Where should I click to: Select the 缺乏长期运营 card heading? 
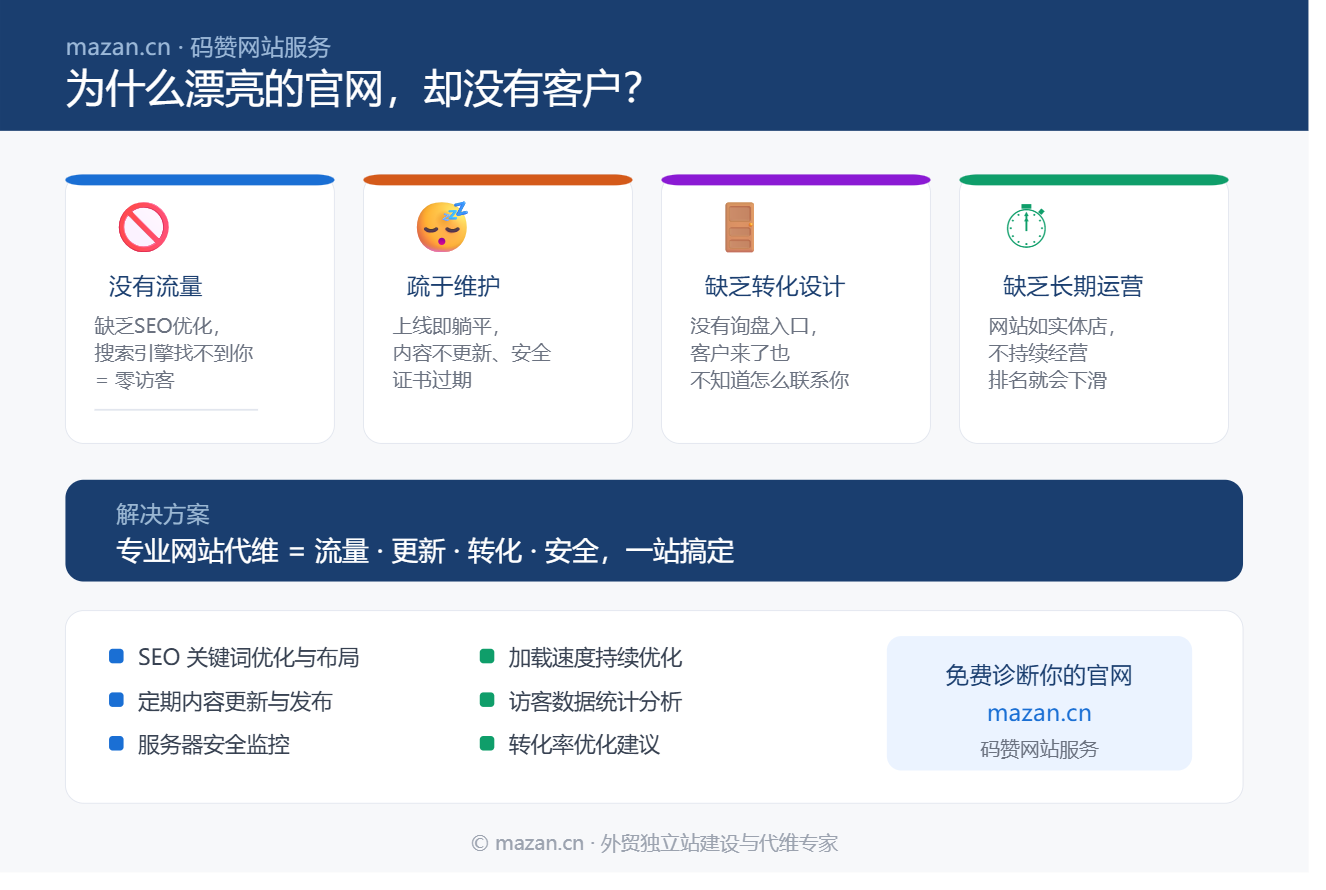[1073, 287]
